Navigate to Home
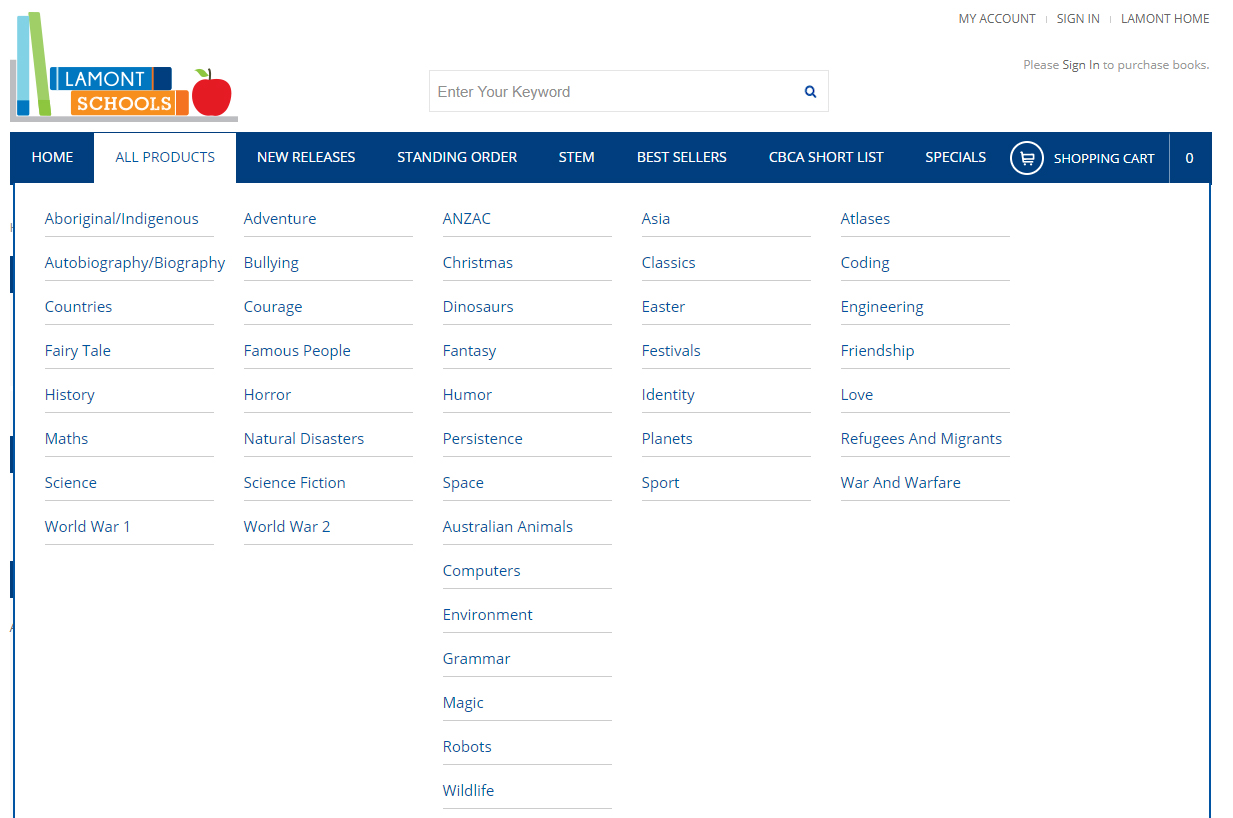Screen dimensions: 1233x818 point(52,157)
